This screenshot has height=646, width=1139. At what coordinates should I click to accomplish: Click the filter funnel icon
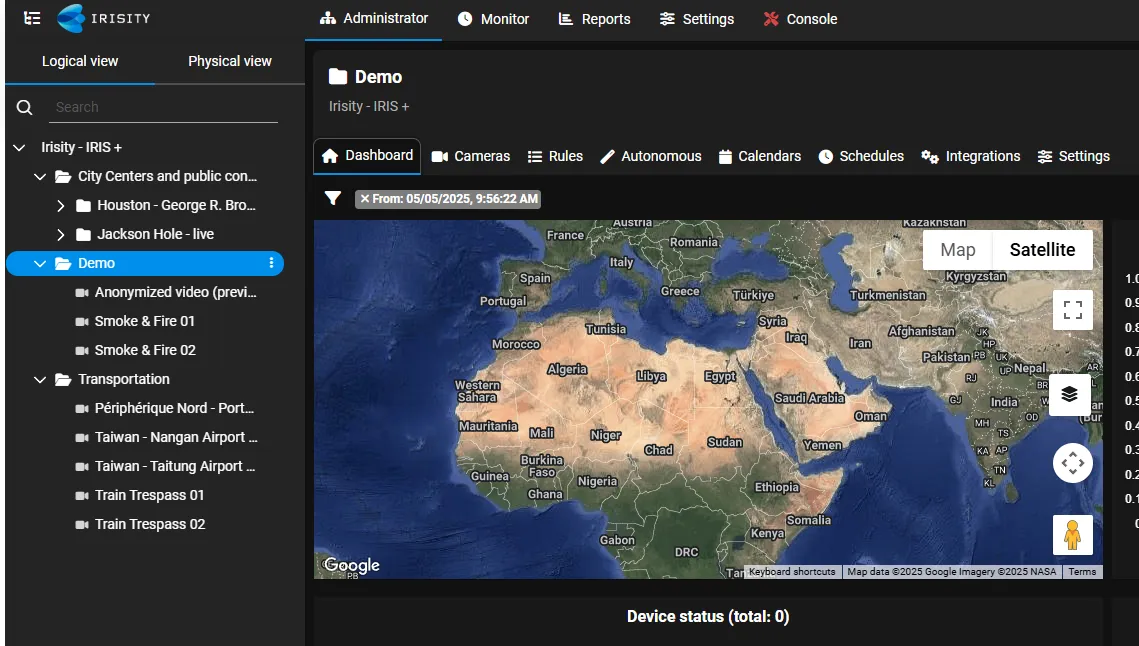[x=333, y=198]
